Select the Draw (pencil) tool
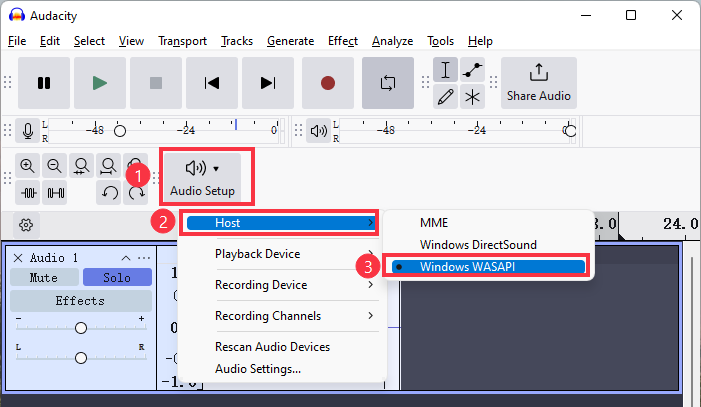 point(445,97)
